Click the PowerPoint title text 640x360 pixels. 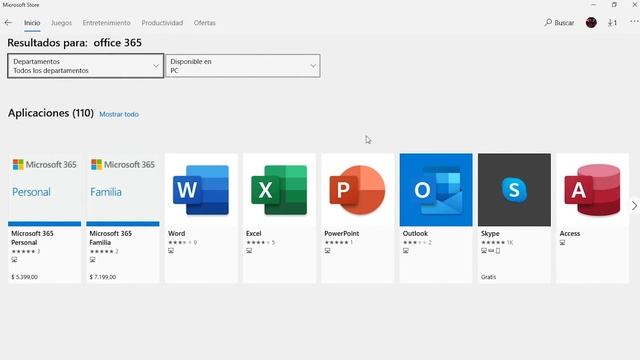[342, 233]
